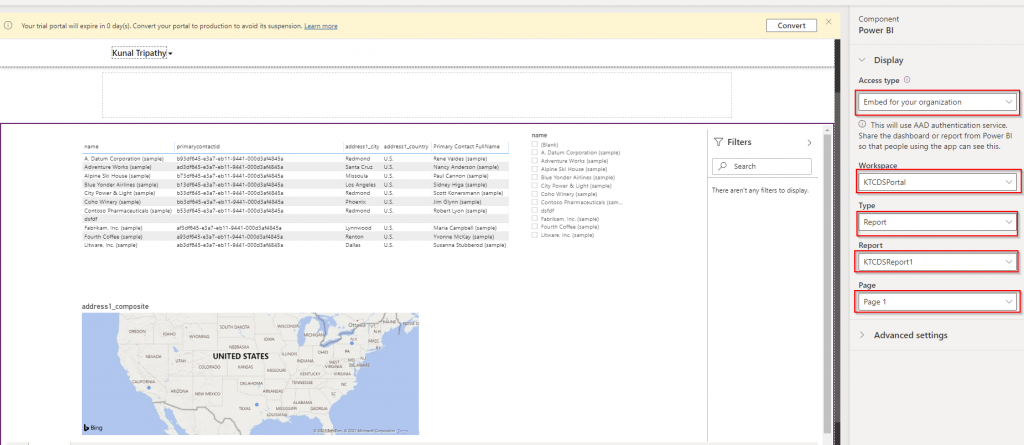Screen dimensions: 1024x445
Task: Click the Lynnwood city cell
Action: pos(358,228)
